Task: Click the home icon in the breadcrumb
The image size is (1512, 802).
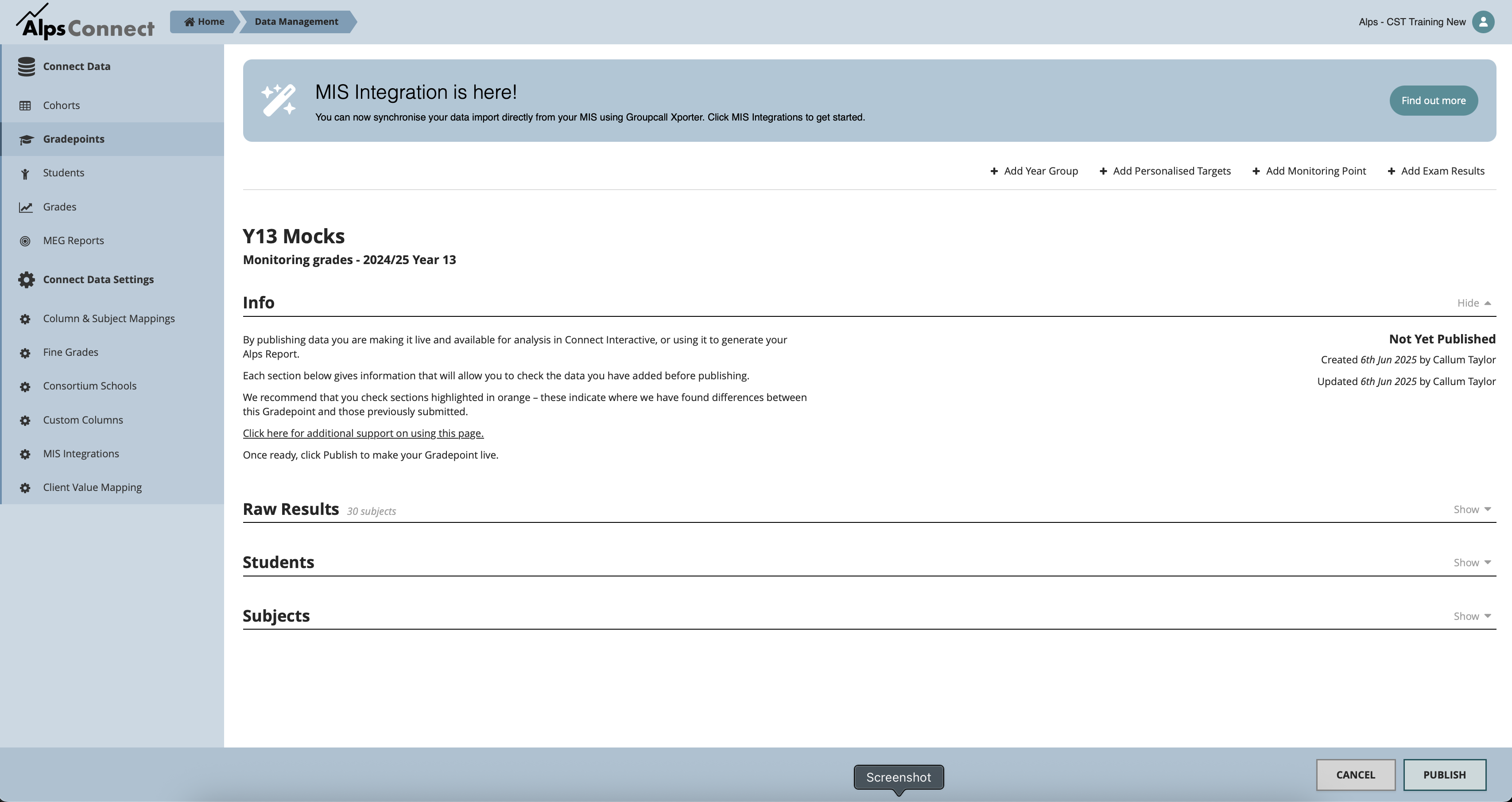Action: (x=189, y=22)
